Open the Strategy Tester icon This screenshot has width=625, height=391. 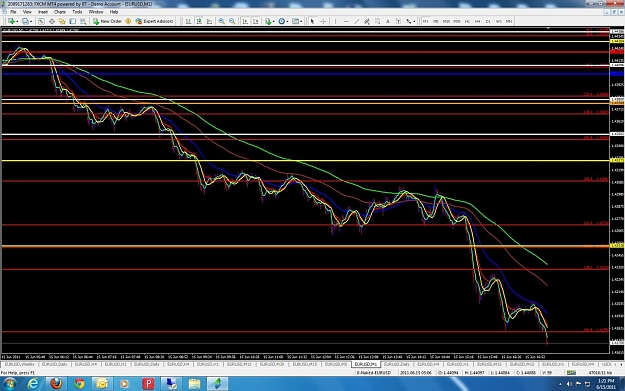[x=83, y=21]
